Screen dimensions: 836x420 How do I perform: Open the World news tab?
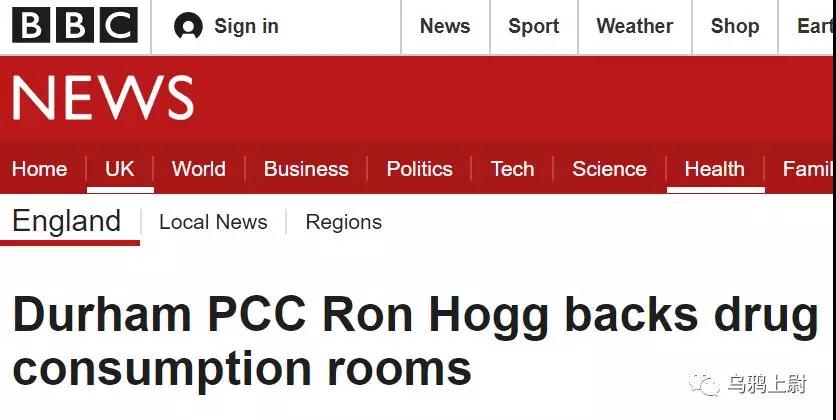(x=199, y=169)
